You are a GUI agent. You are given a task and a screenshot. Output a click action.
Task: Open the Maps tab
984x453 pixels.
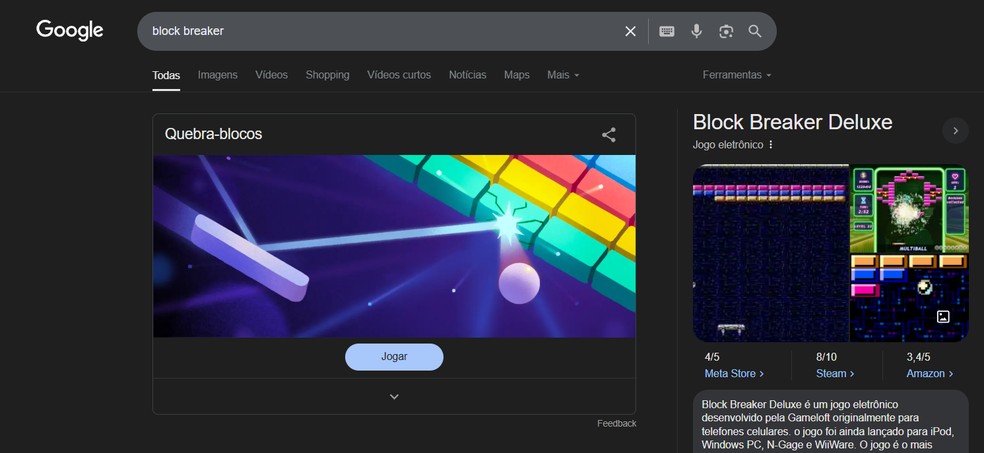click(516, 75)
